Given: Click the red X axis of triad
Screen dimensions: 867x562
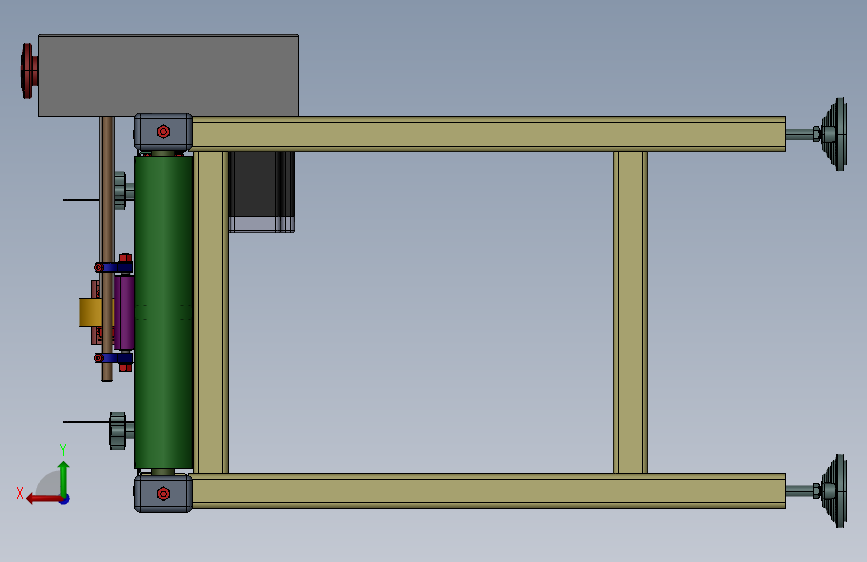Looking at the screenshot, I should (x=43, y=499).
